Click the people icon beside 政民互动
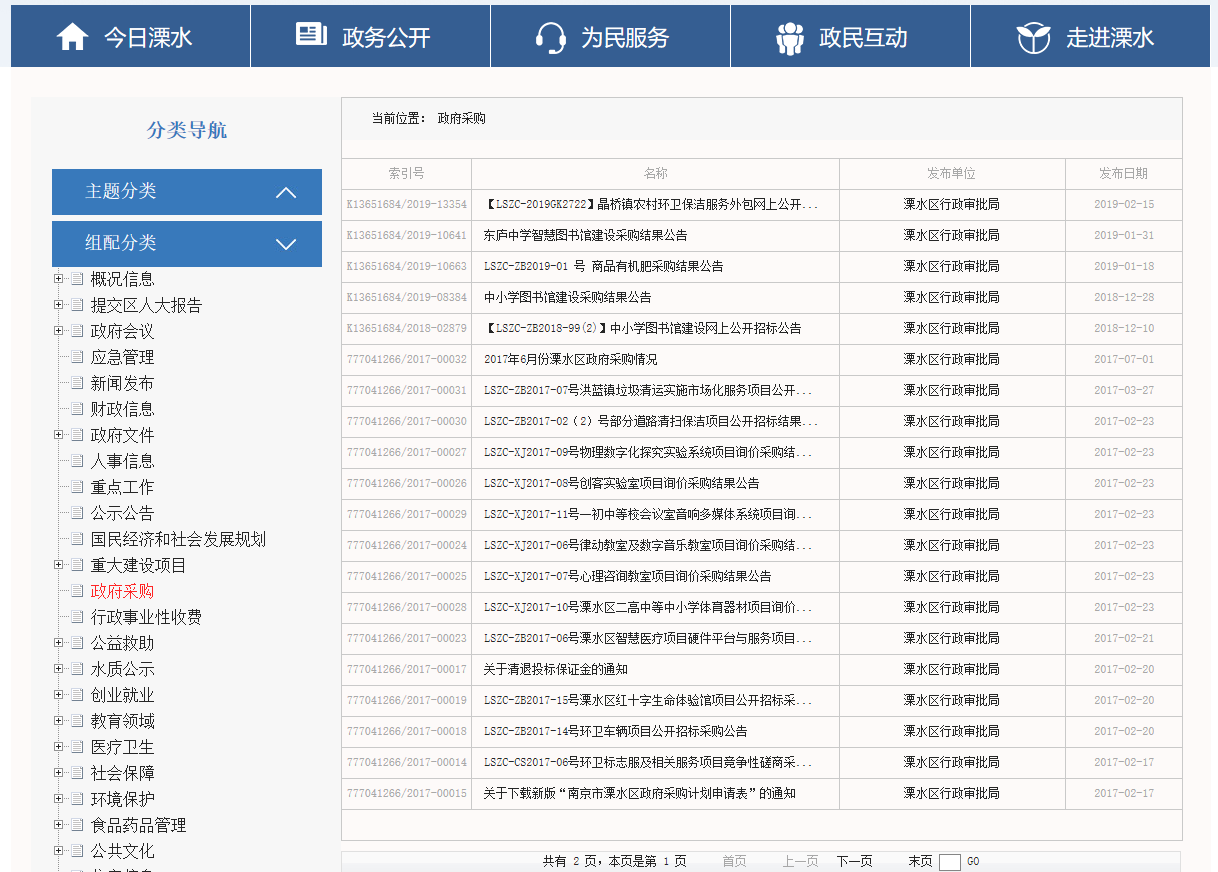This screenshot has height=872, width=1218. click(790, 38)
